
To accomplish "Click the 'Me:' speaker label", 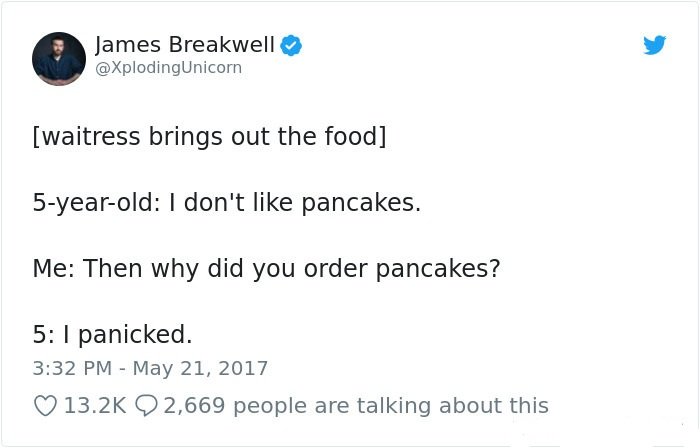I will coord(54,269).
